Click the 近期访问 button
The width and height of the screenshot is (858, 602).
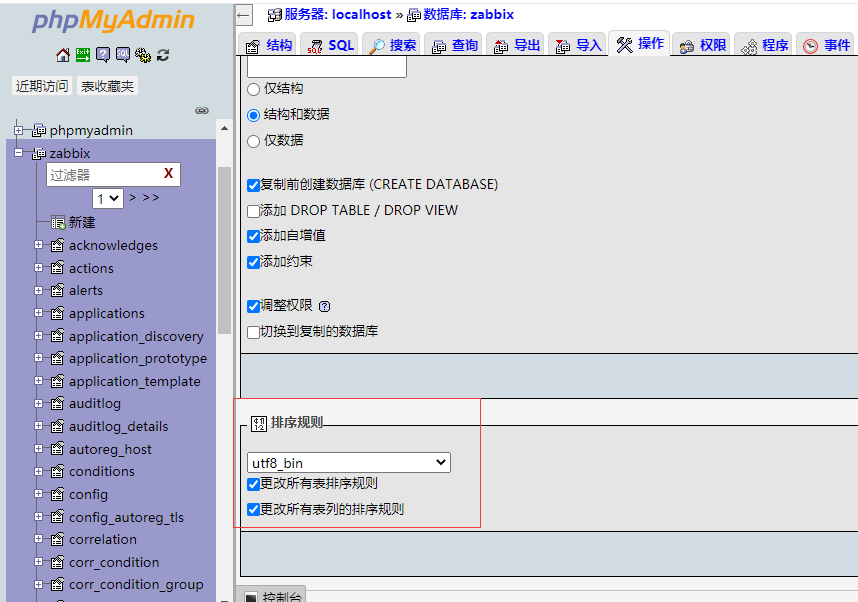pos(42,86)
